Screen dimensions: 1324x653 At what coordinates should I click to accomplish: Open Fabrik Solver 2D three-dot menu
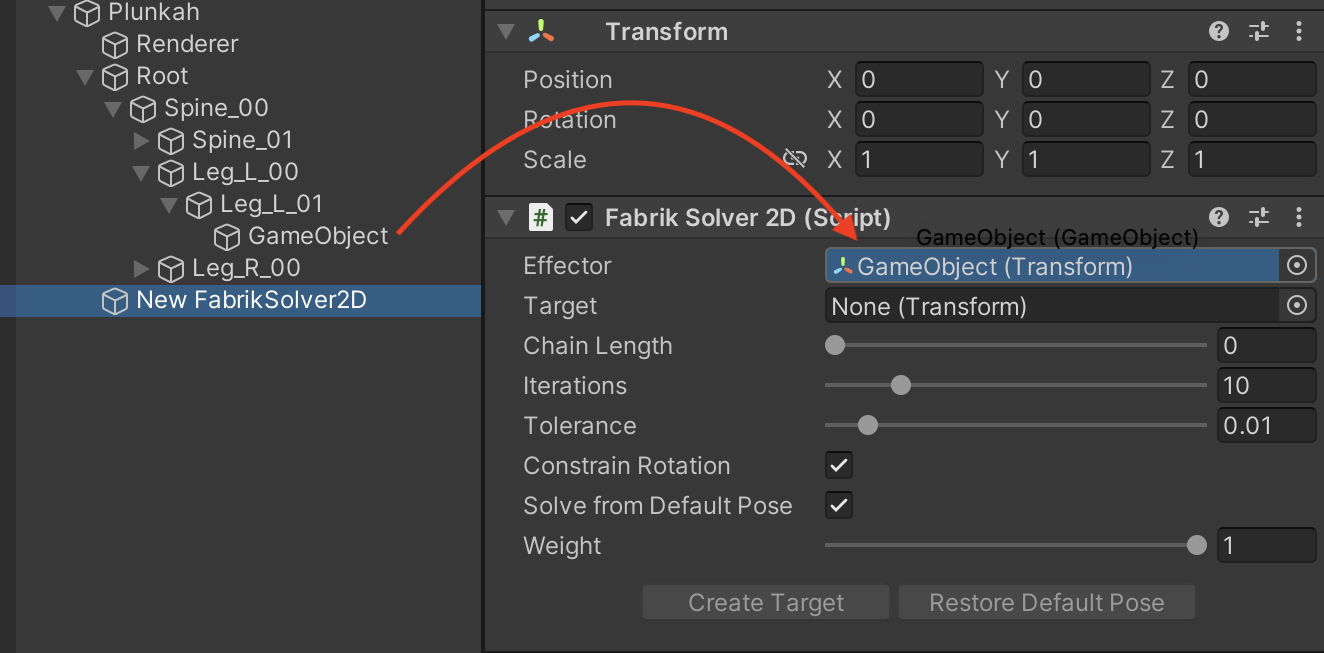point(1299,217)
